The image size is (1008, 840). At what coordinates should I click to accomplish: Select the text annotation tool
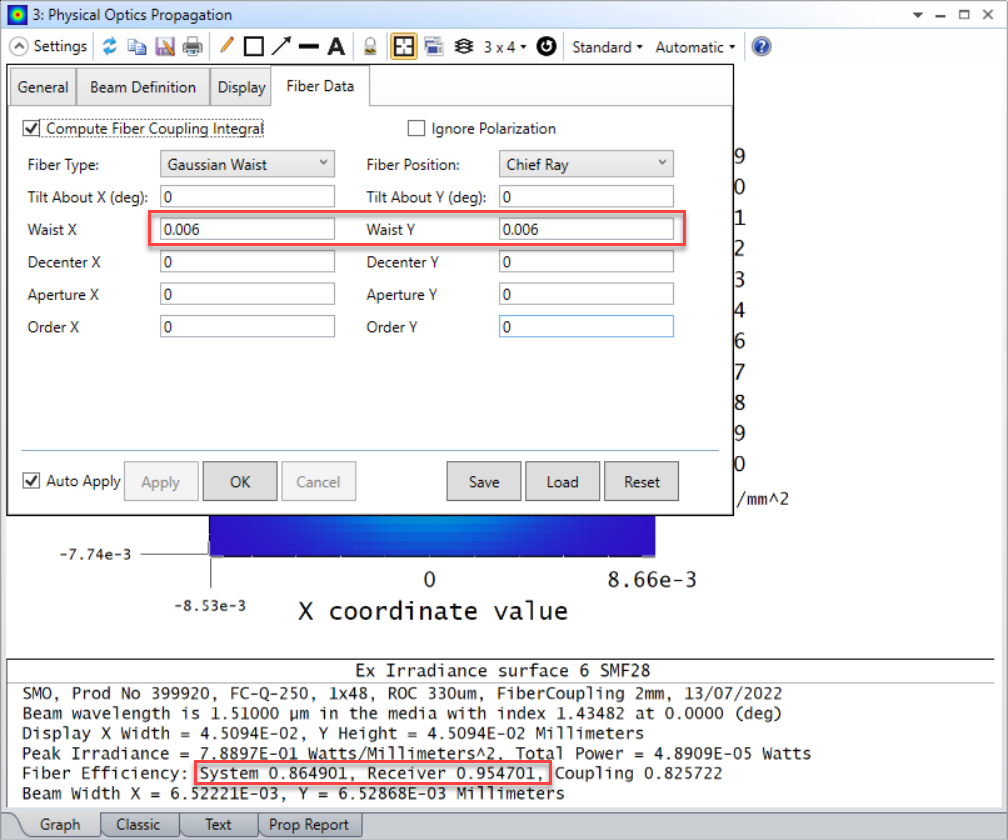(338, 45)
